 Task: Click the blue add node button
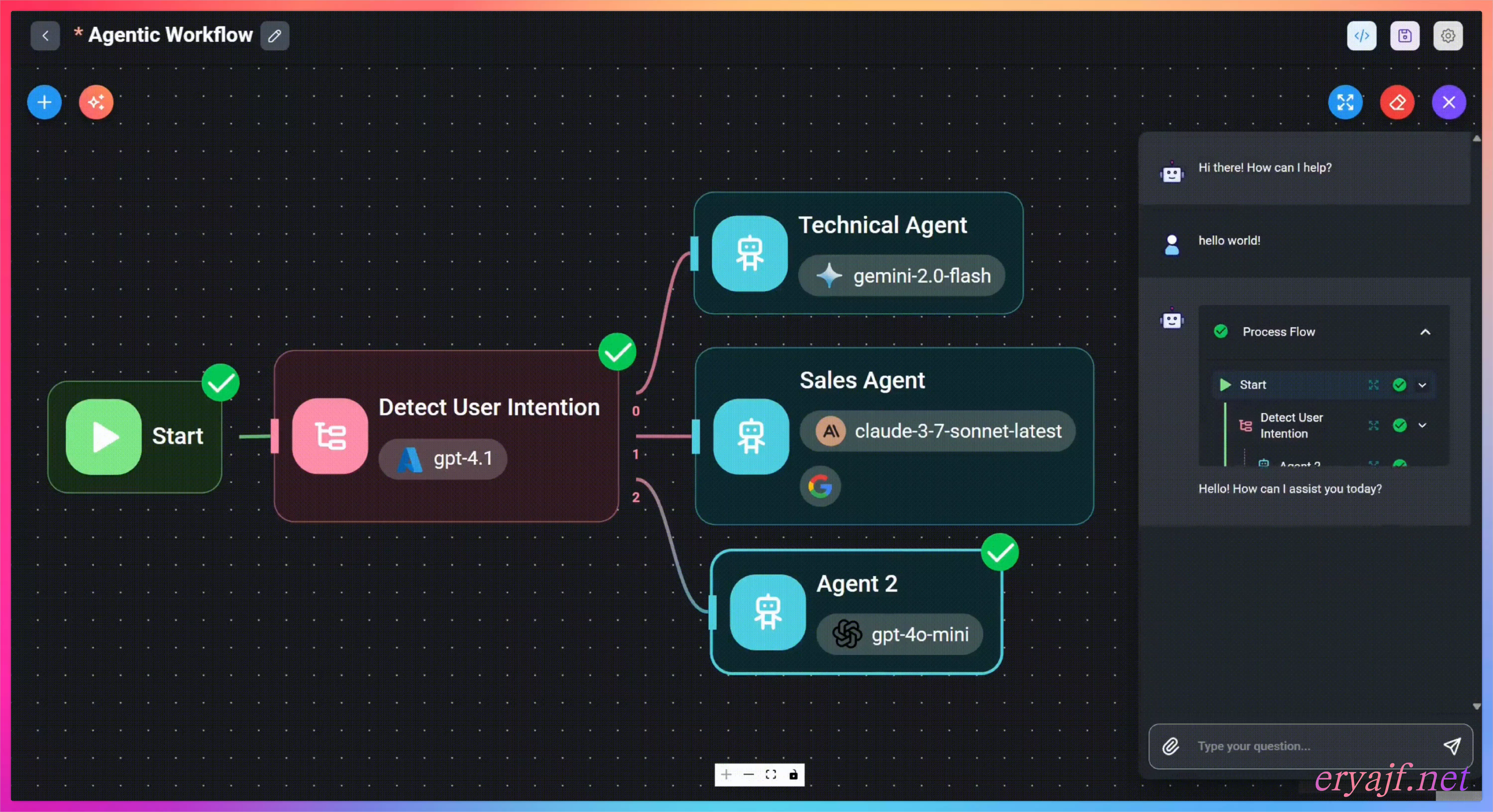pos(44,102)
